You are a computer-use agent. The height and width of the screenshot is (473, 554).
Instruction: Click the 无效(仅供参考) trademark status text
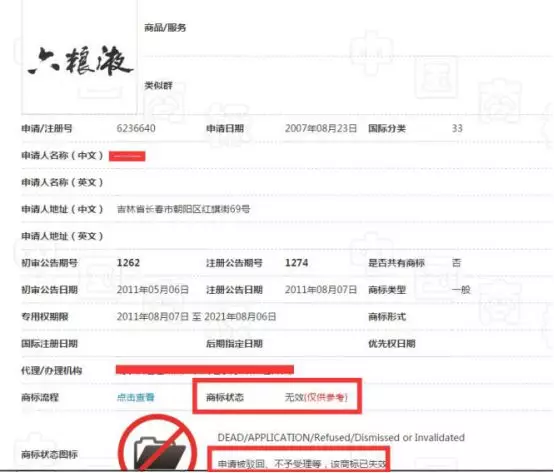pyautogui.click(x=316, y=397)
